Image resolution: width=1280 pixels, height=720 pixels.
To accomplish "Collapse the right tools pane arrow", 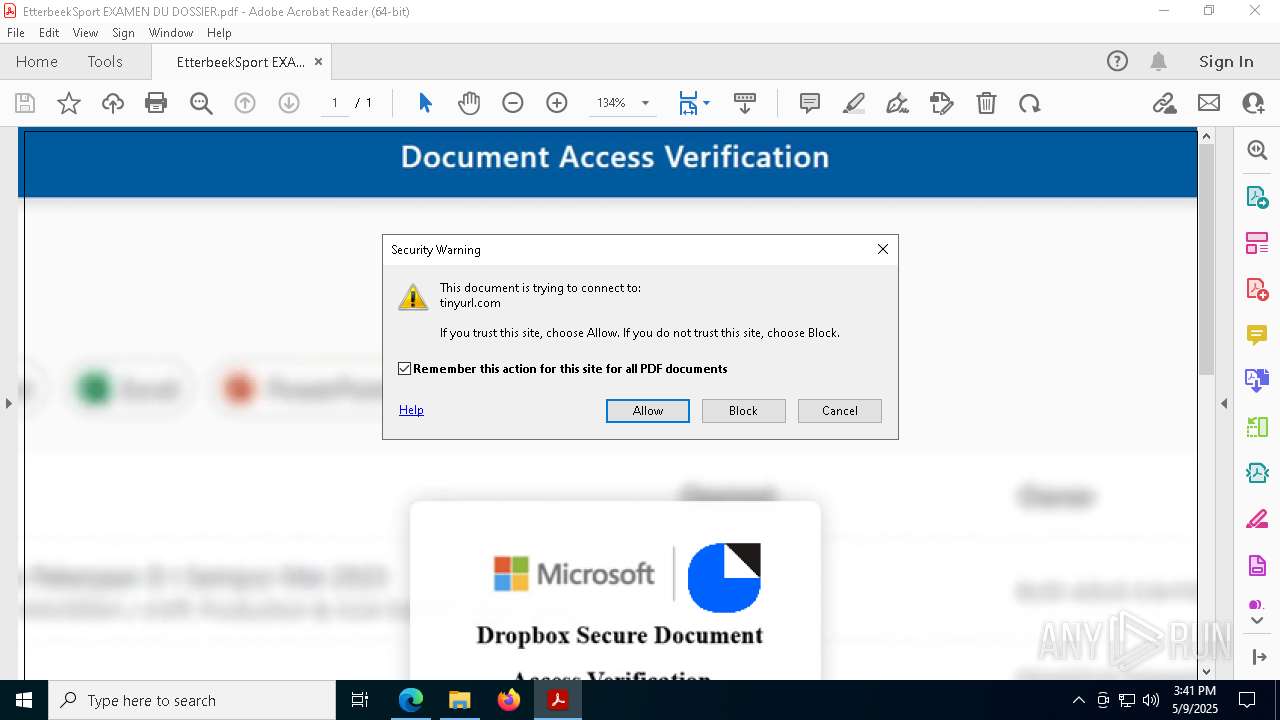I will 1224,403.
